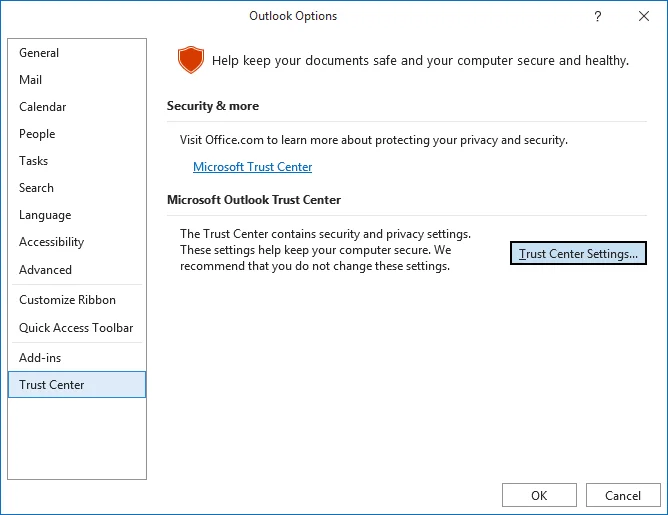Click the Help question mark icon

pos(598,16)
